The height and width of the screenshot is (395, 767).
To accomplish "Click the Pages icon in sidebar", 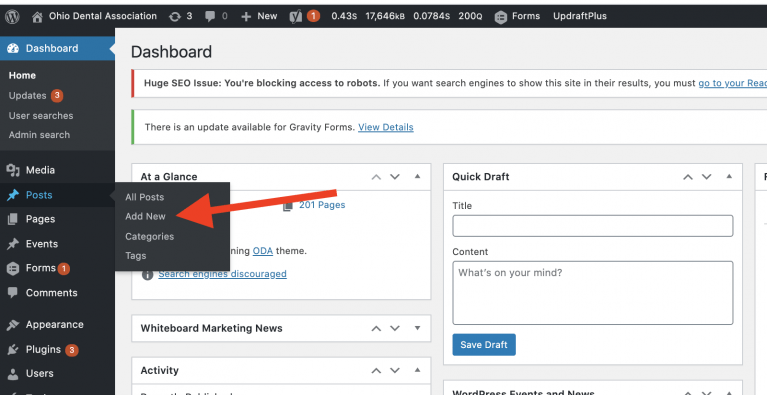I will point(13,219).
